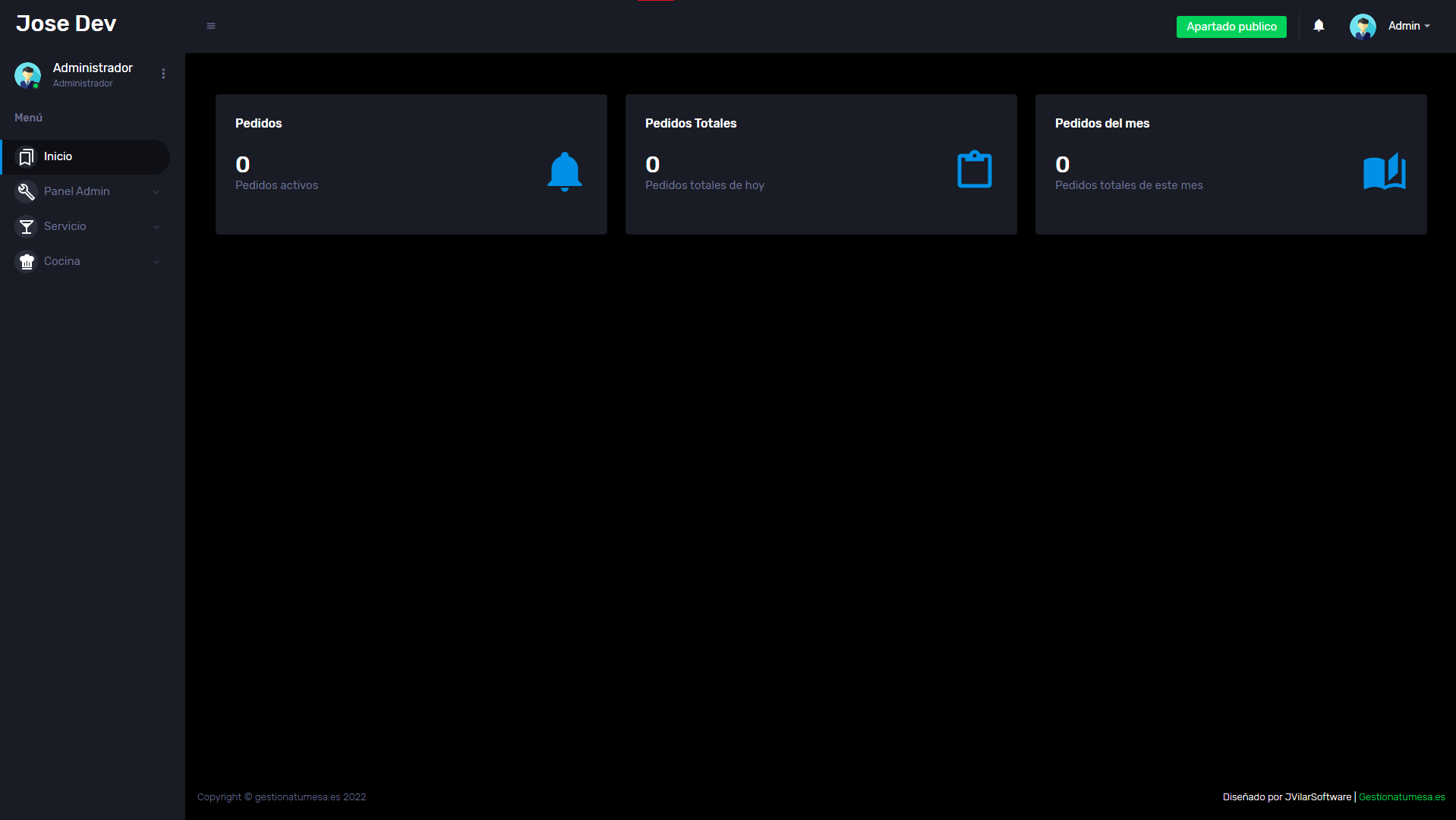The width and height of the screenshot is (1456, 820).
Task: Click the large bell icon in Pedidos card
Action: [x=564, y=171]
